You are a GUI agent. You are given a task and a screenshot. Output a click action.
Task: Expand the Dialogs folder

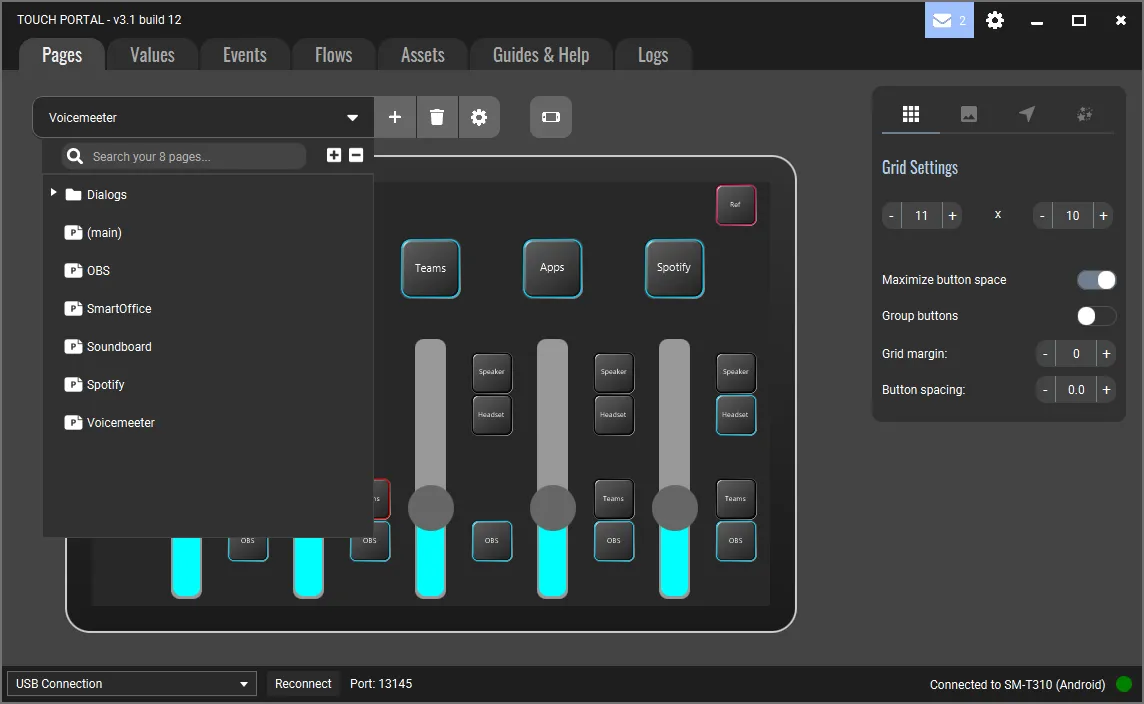click(x=54, y=193)
